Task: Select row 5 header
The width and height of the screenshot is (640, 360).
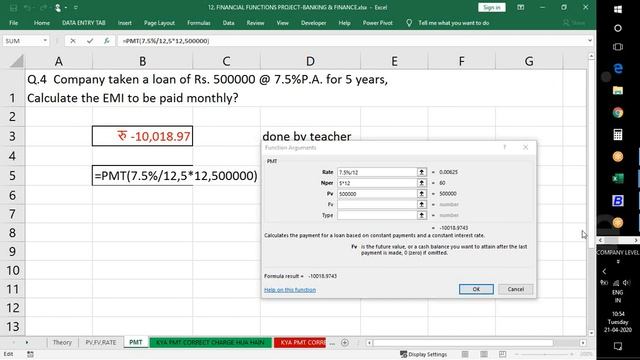Action: tap(12, 176)
